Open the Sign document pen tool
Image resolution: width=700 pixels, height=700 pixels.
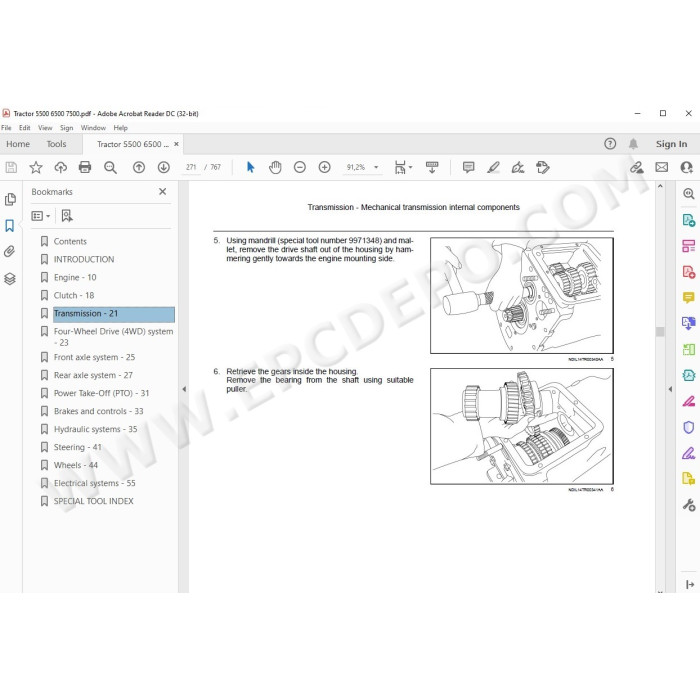click(x=518, y=167)
